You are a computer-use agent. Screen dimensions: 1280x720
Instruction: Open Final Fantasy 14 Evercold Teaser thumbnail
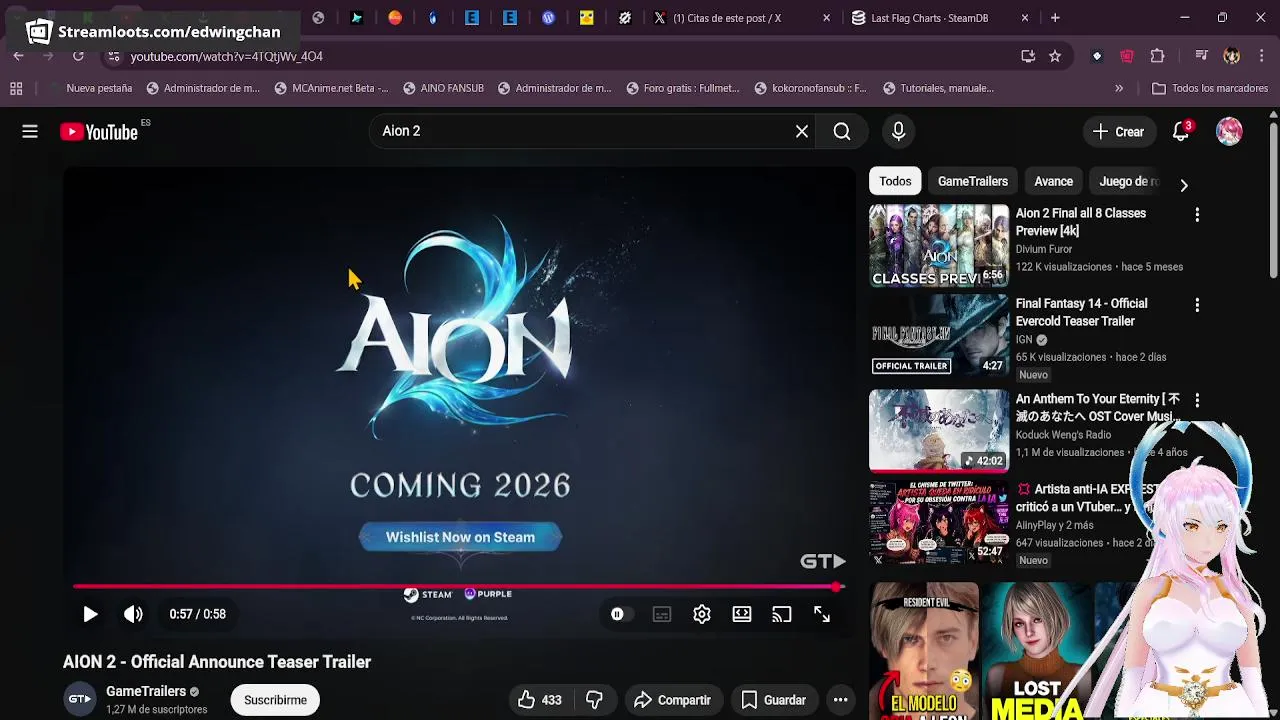[939, 335]
